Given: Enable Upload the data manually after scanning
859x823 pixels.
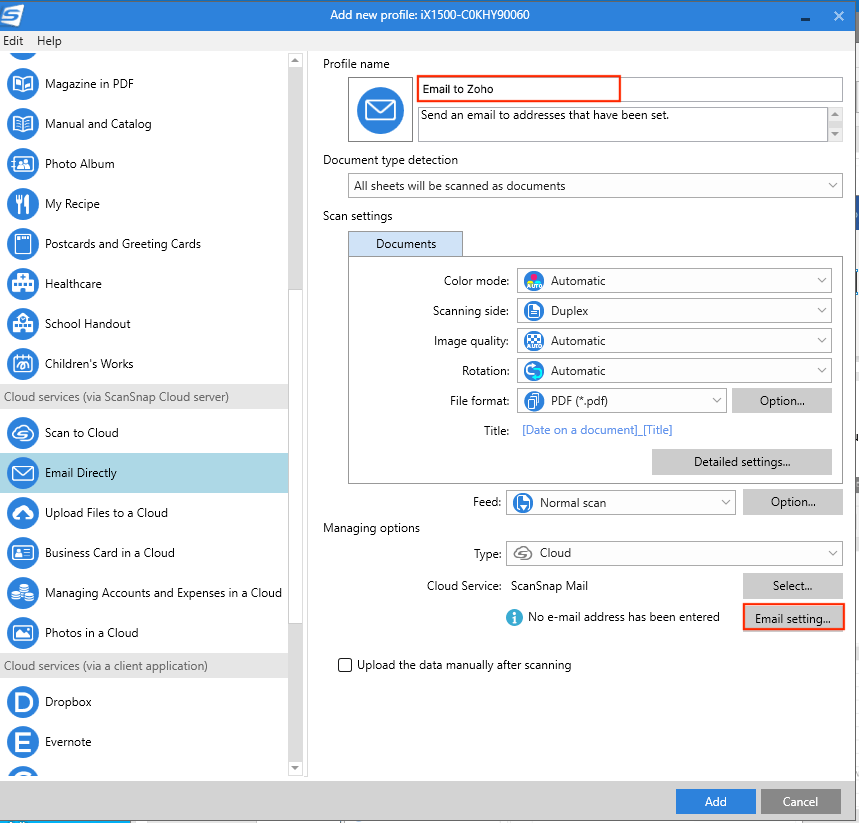Looking at the screenshot, I should tap(345, 665).
